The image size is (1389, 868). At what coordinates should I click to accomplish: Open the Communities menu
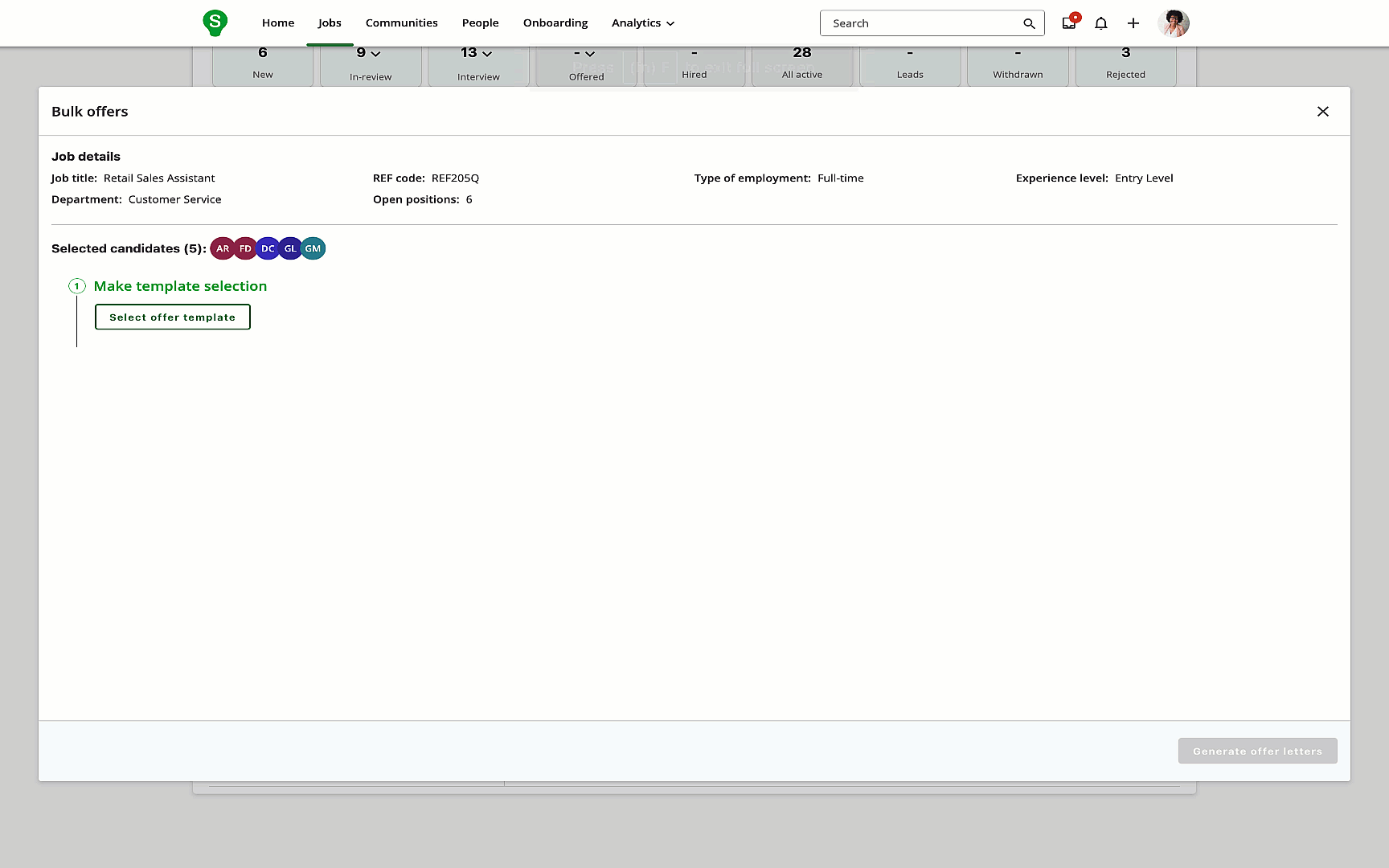(402, 23)
